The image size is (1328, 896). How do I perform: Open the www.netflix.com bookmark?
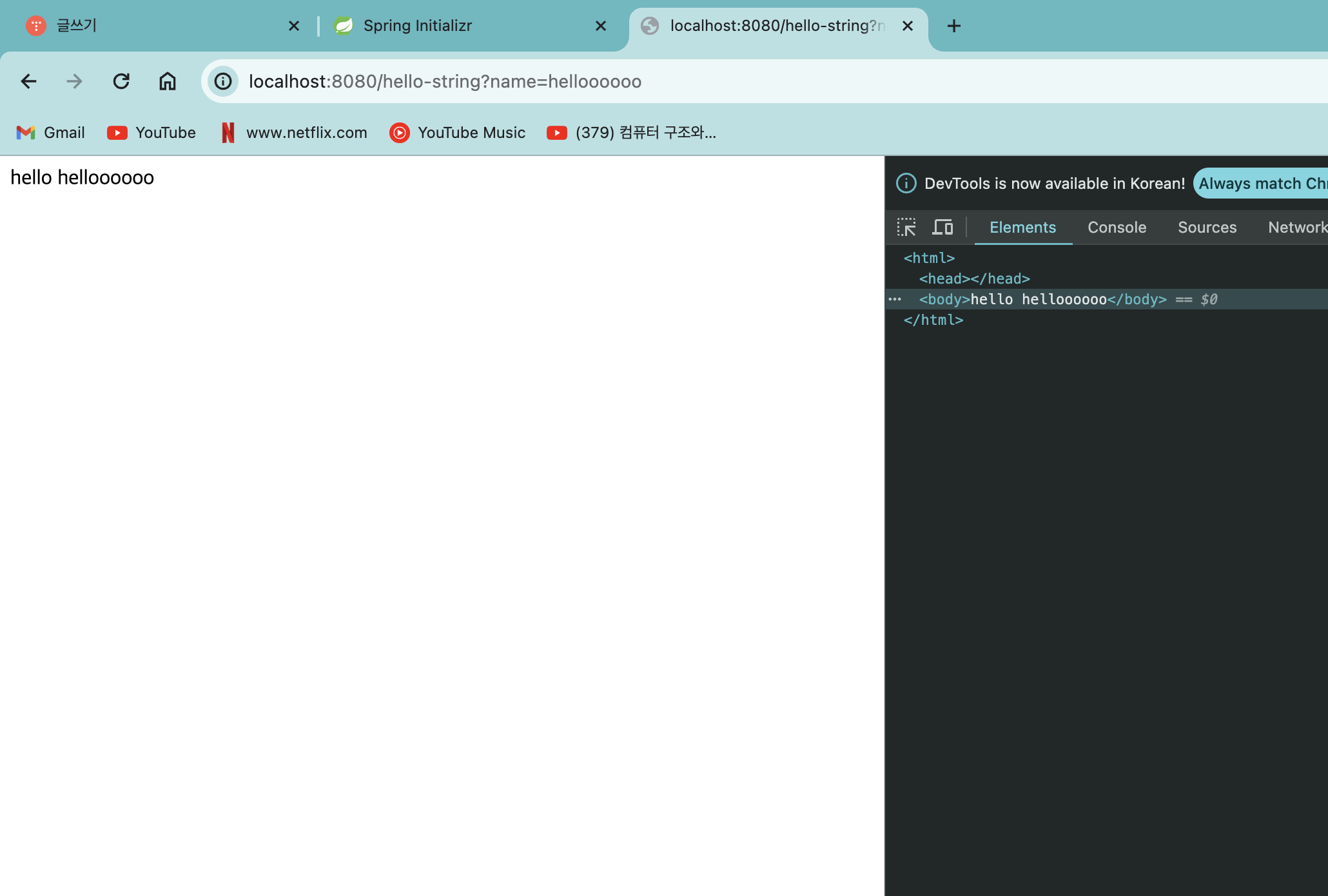(x=294, y=133)
